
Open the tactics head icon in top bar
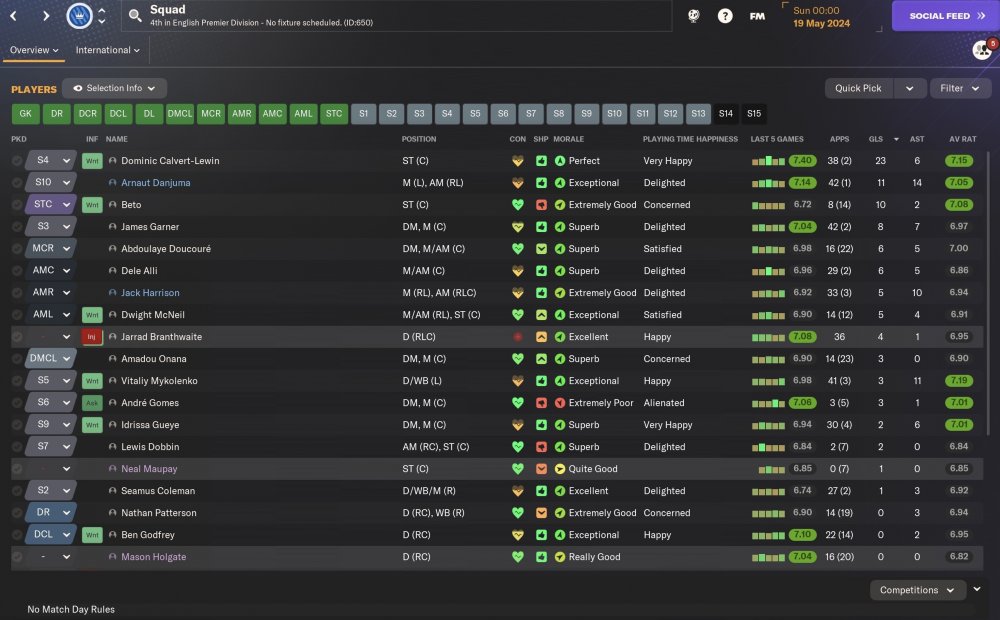[x=694, y=16]
